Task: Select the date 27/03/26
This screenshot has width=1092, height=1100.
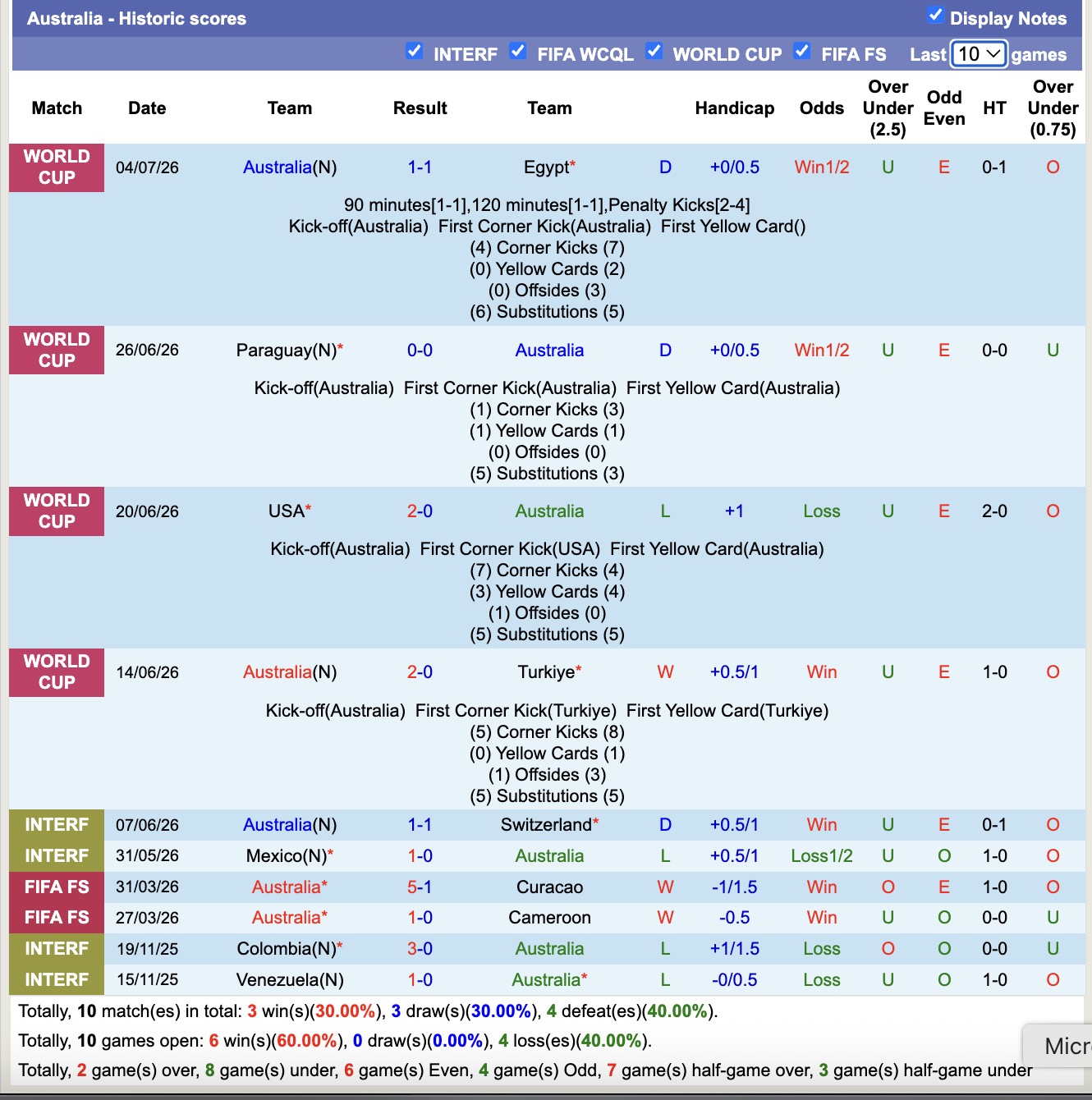Action: coord(147,918)
